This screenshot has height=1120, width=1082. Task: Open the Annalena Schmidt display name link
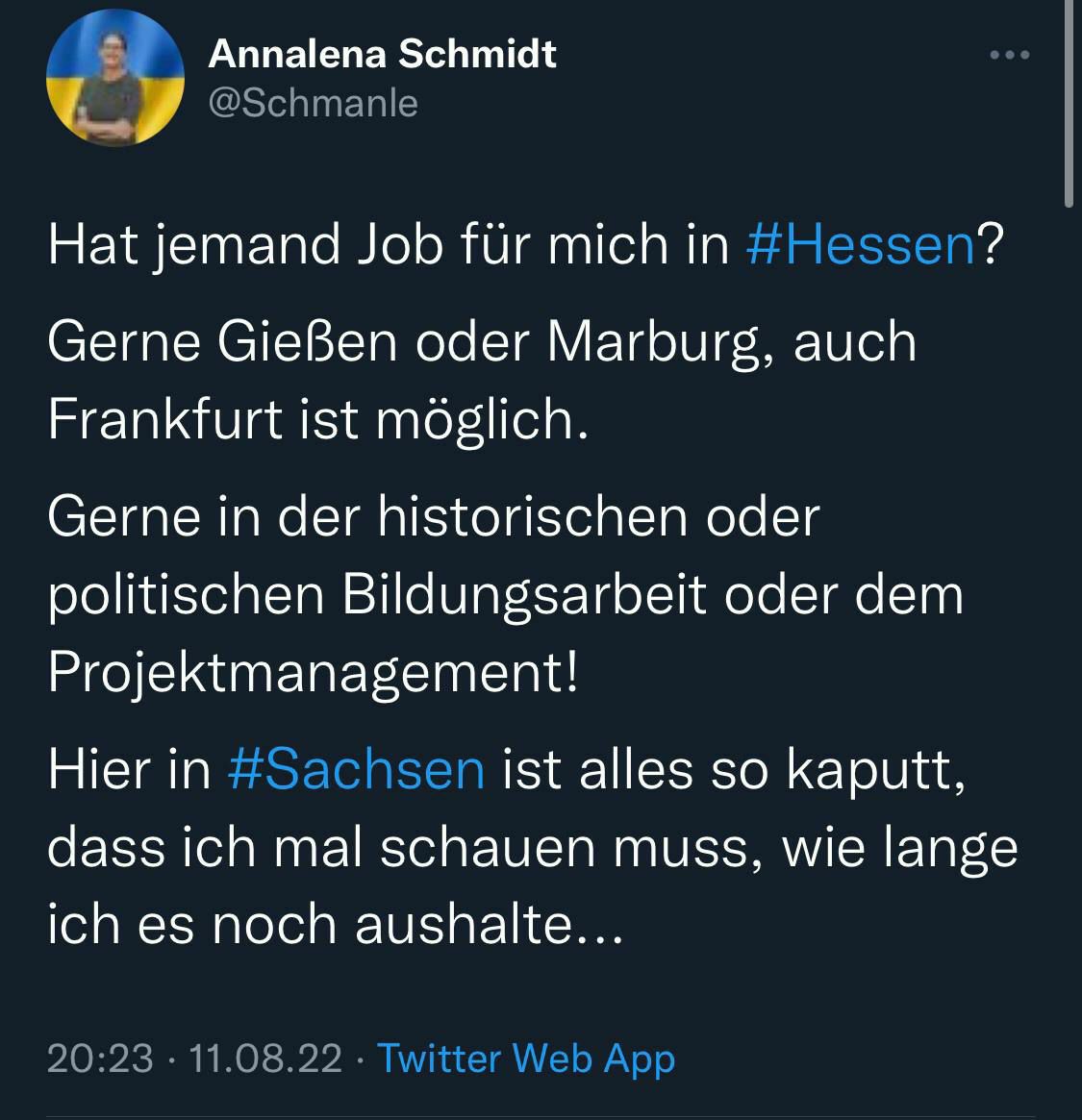click(382, 54)
